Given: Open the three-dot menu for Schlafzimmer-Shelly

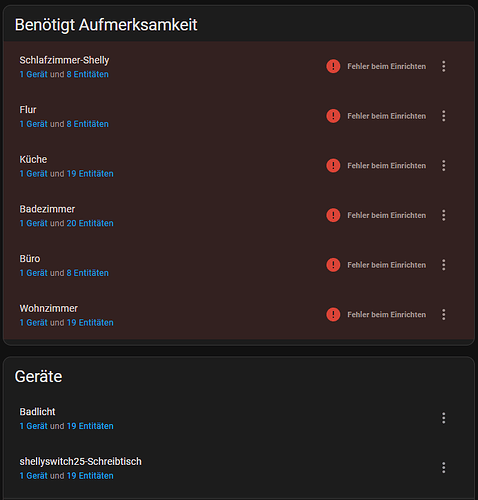Looking at the screenshot, I should click(x=443, y=66).
